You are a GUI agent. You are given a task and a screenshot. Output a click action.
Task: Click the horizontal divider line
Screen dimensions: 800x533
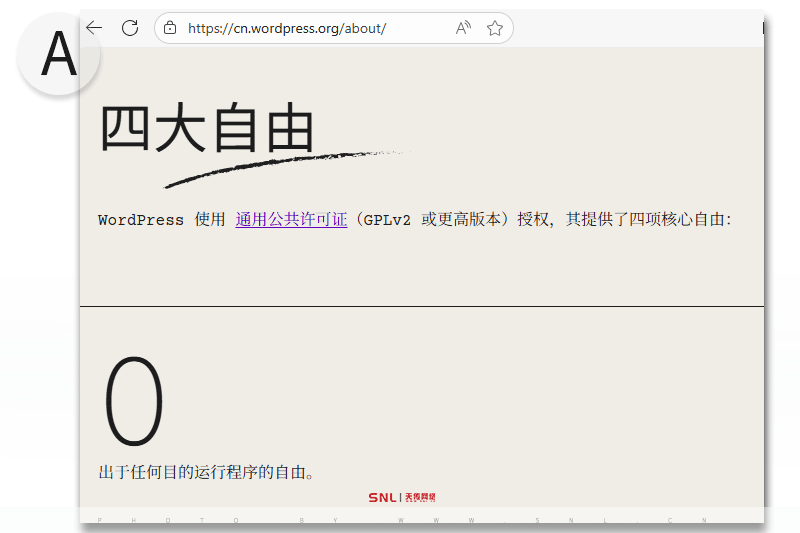click(x=422, y=306)
